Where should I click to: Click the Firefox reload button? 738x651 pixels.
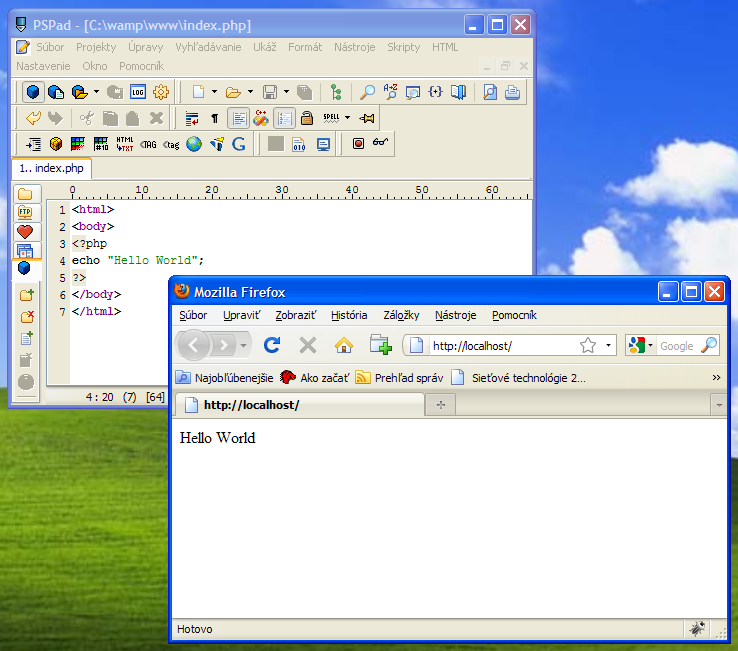[272, 345]
